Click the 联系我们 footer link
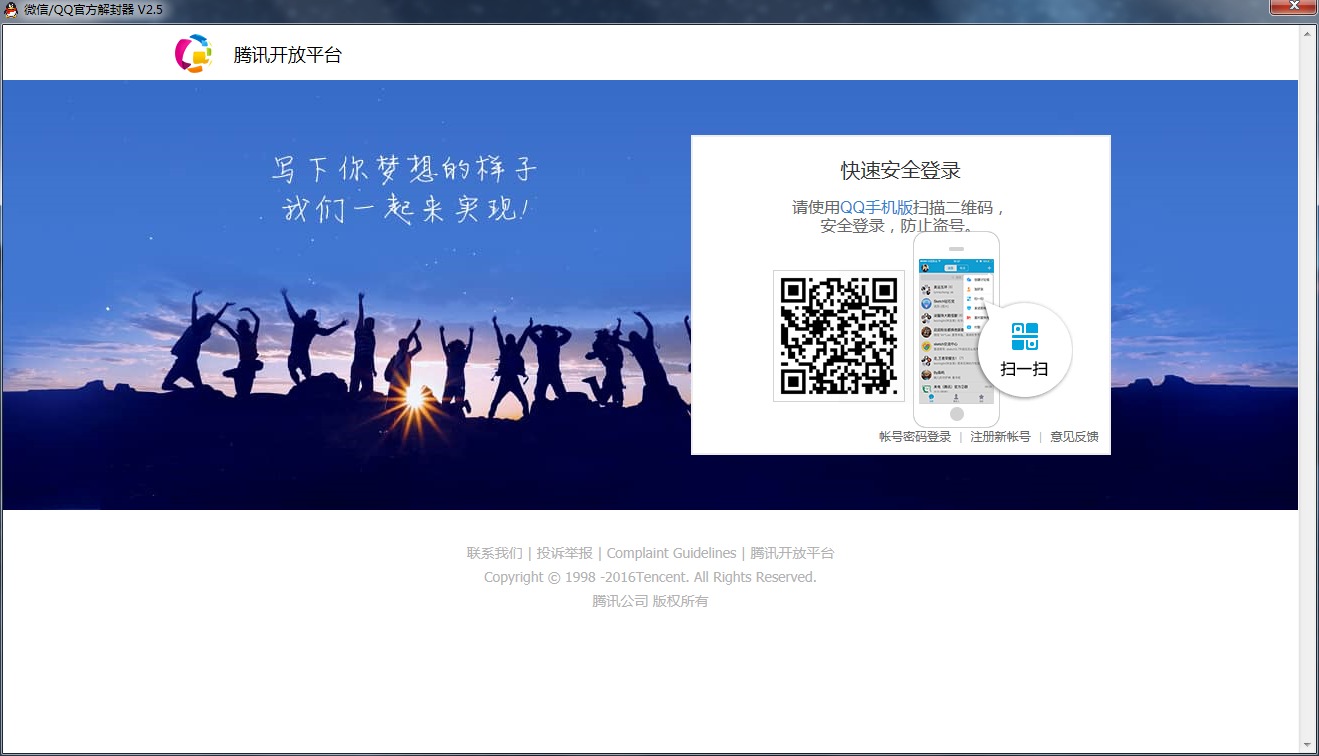Screen dimensions: 1319x756 [496, 552]
